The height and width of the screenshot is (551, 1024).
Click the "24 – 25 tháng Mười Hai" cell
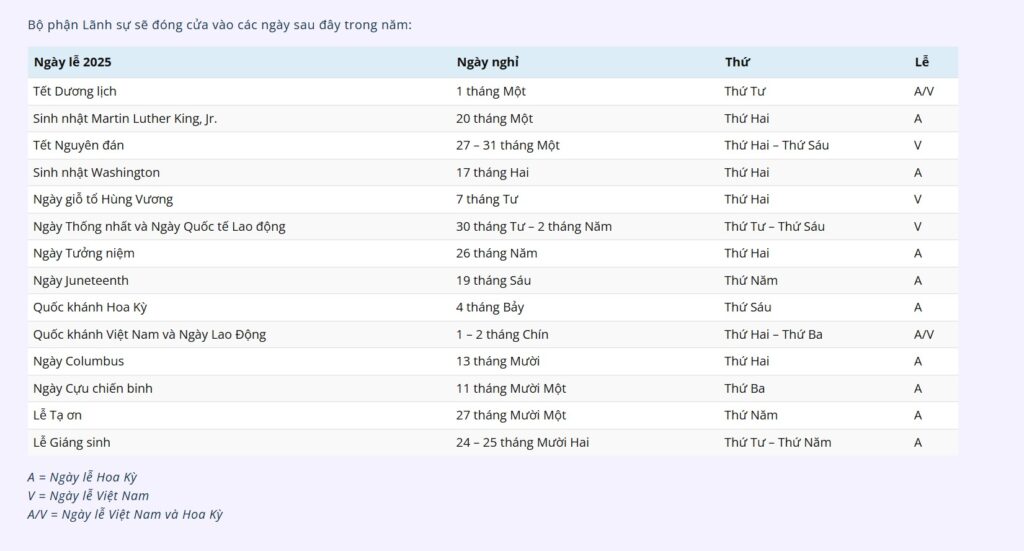[522, 442]
